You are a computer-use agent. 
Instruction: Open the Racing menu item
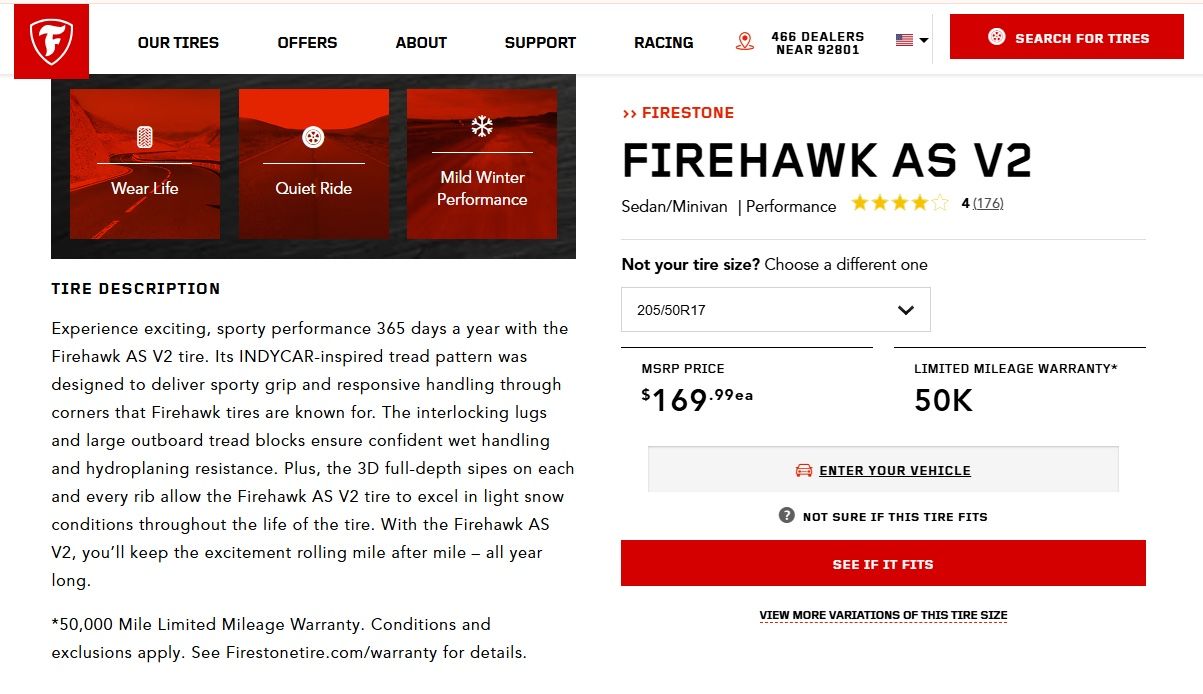(x=663, y=42)
